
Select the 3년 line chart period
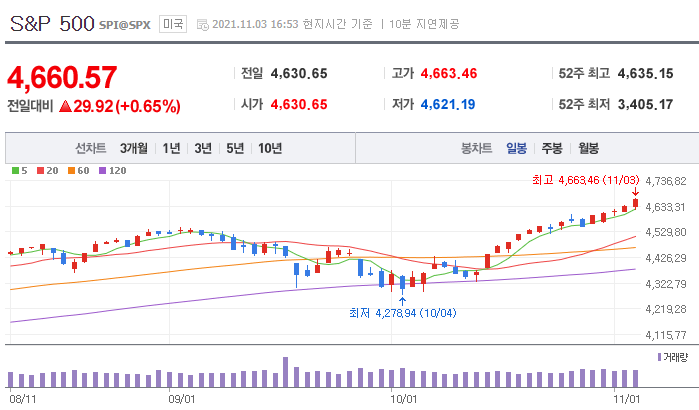[x=203, y=148]
